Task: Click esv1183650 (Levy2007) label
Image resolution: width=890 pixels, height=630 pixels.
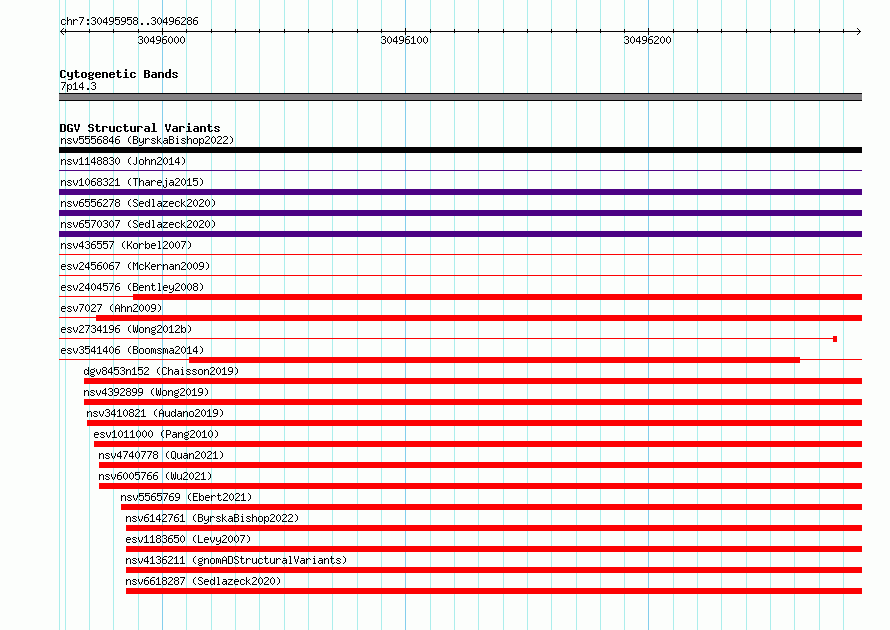Action: pos(188,539)
